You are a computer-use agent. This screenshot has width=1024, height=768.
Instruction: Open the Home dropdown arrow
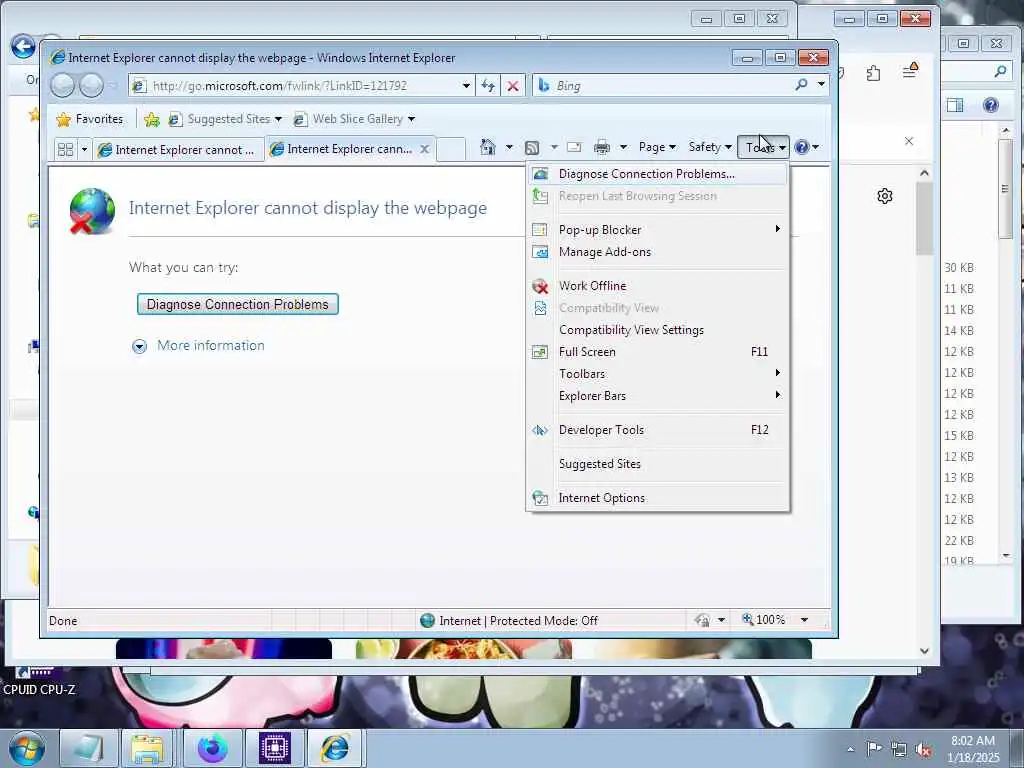click(x=509, y=147)
